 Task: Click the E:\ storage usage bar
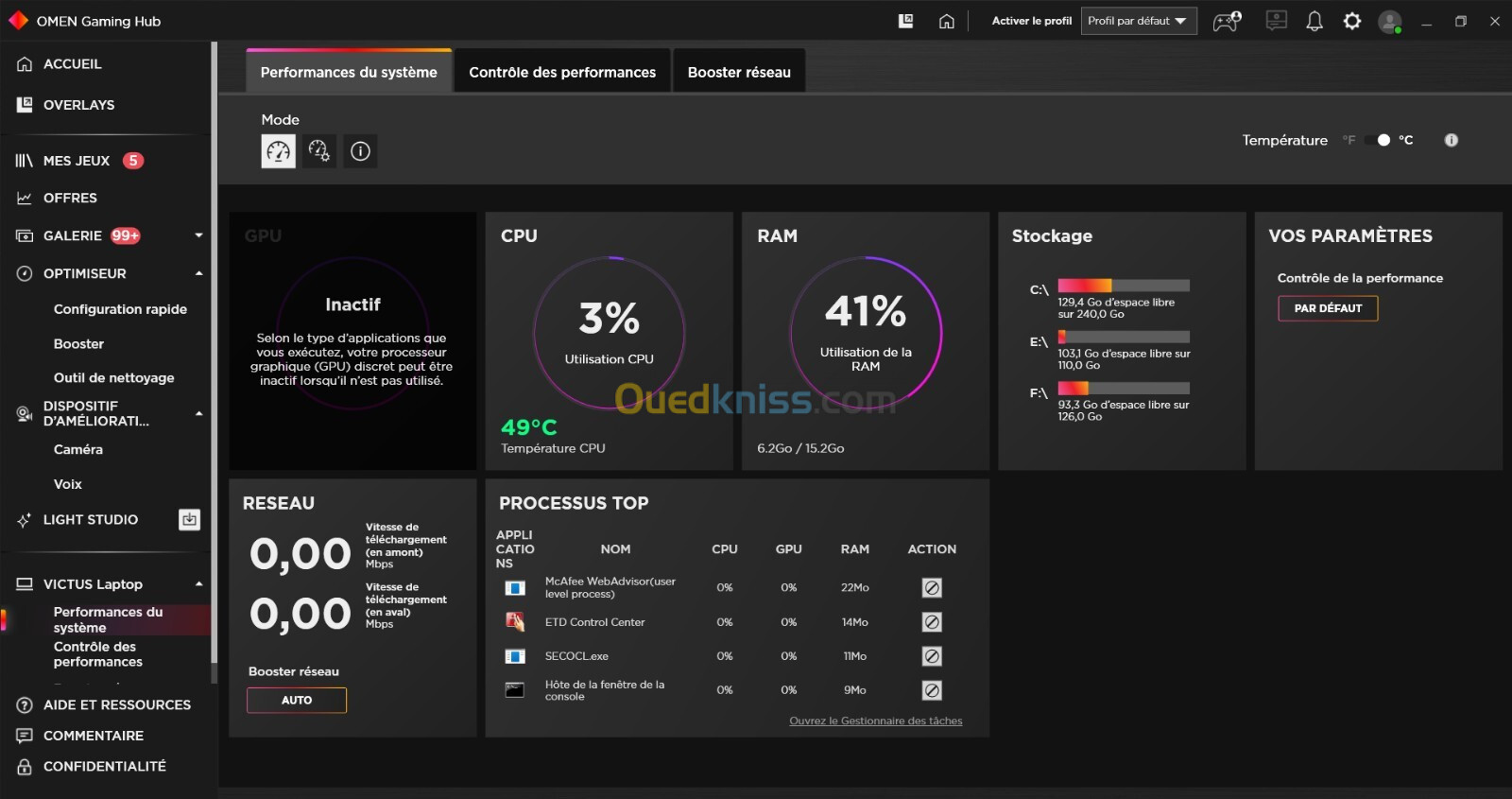[x=1124, y=337]
